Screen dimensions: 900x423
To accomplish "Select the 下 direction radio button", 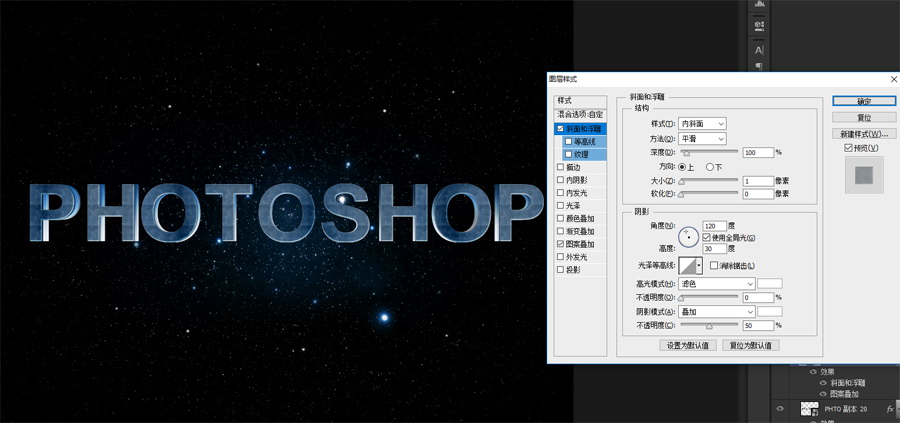I will click(709, 167).
